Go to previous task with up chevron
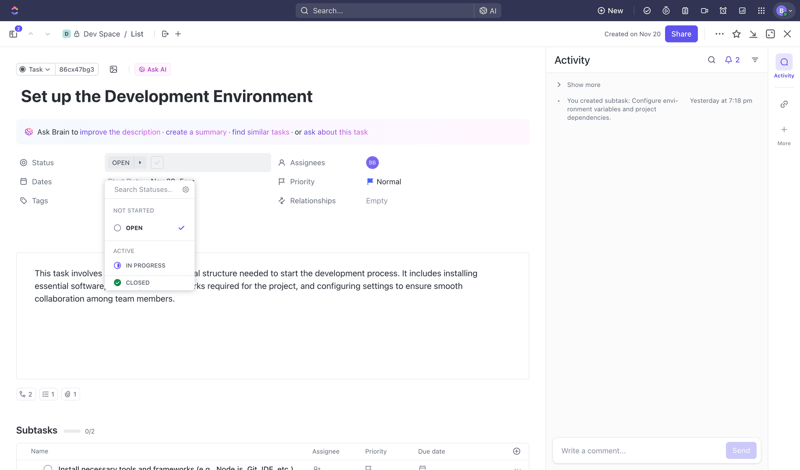This screenshot has height=470, width=800. tap(31, 34)
